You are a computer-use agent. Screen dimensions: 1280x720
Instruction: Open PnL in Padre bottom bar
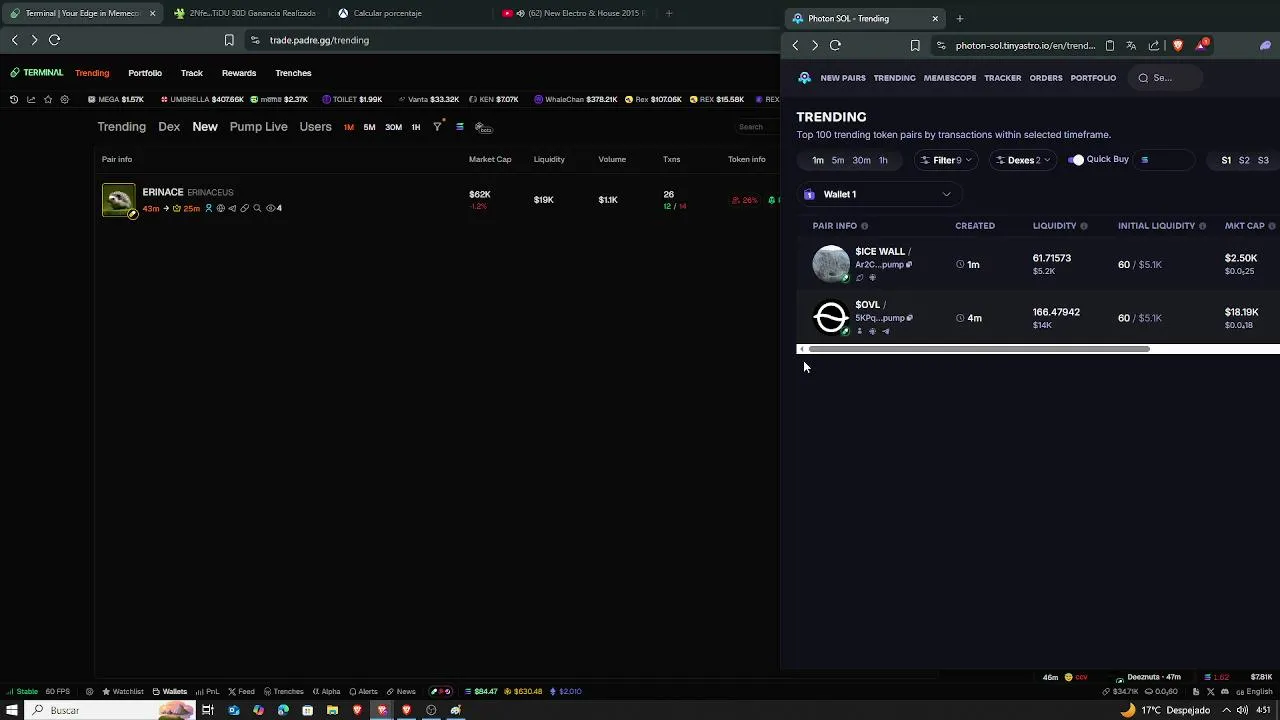pos(208,691)
